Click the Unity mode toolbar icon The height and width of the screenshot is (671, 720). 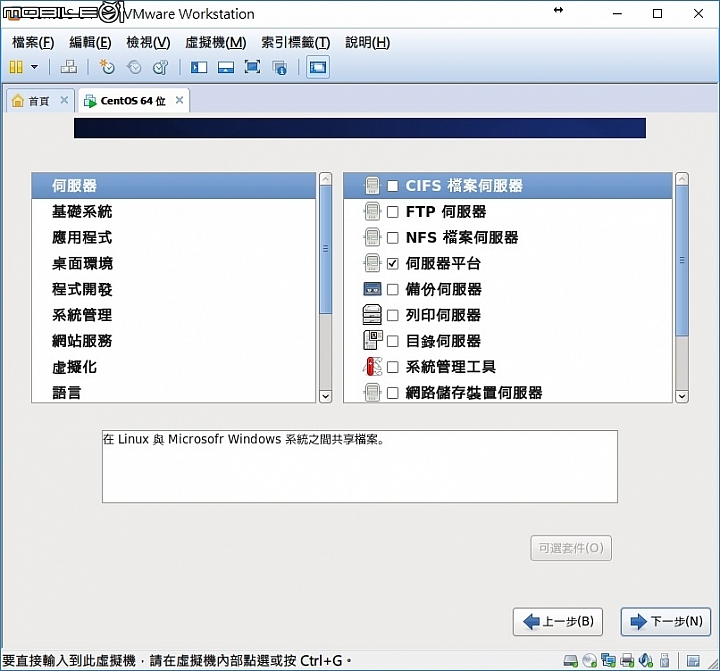[x=280, y=68]
